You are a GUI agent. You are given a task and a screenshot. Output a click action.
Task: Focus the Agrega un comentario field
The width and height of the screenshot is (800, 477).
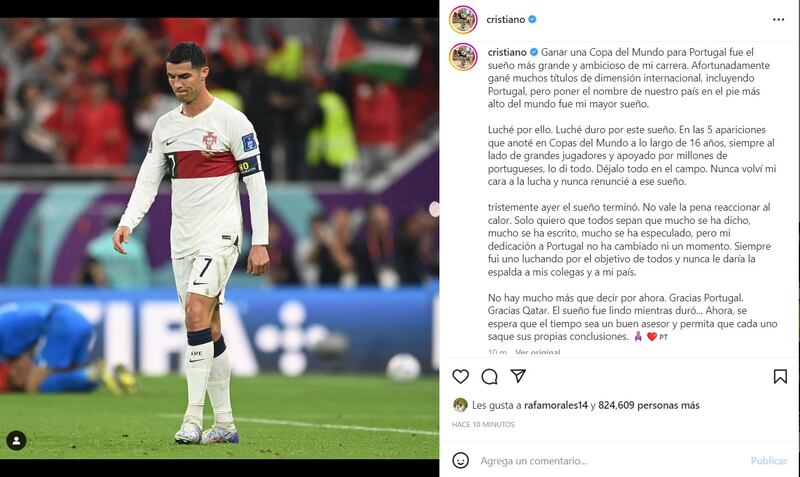(610, 461)
